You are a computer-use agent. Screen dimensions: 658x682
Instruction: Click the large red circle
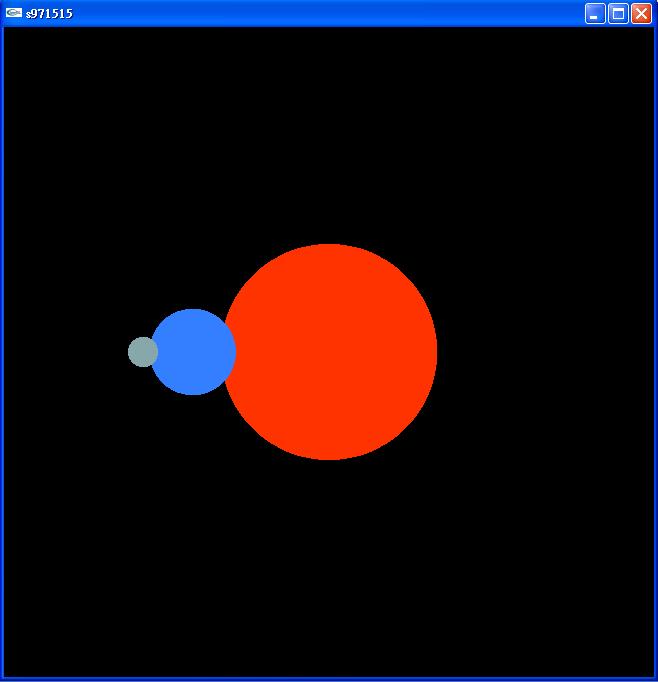[x=330, y=352]
